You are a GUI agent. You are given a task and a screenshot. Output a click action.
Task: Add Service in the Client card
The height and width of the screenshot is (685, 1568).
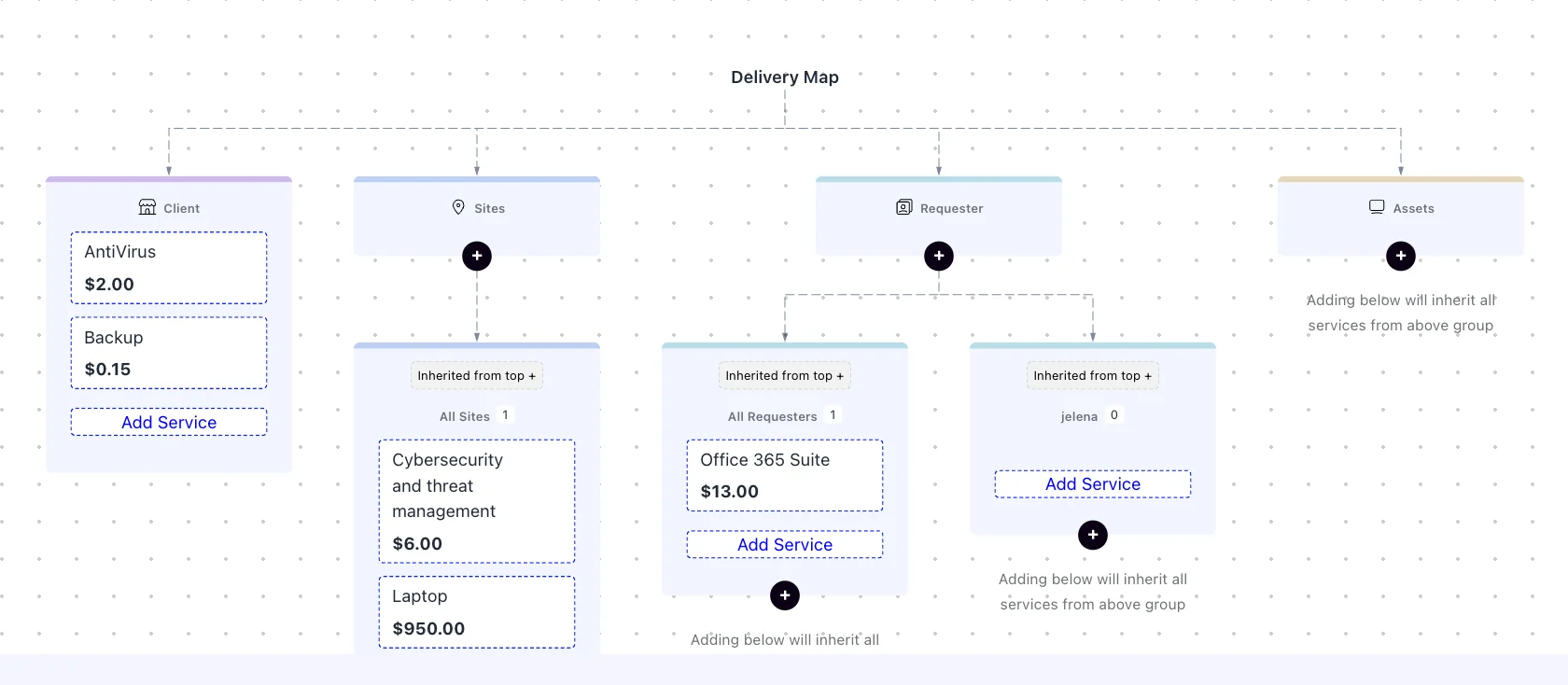[x=169, y=422]
